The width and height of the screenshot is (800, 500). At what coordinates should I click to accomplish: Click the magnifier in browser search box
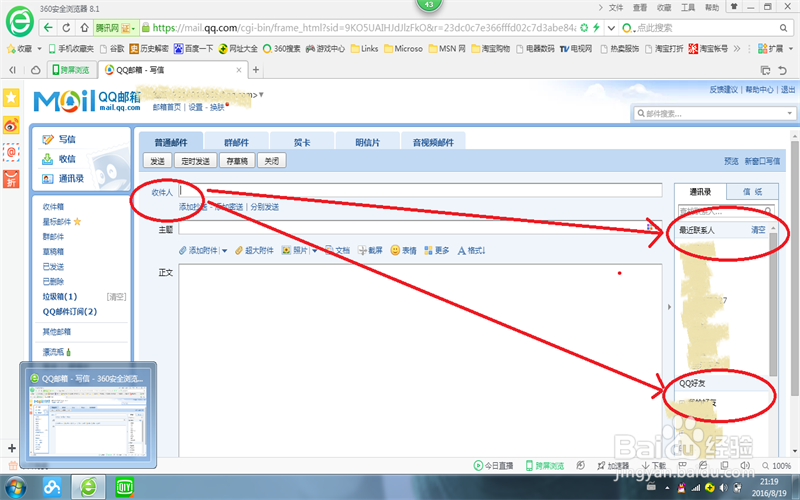coord(783,28)
